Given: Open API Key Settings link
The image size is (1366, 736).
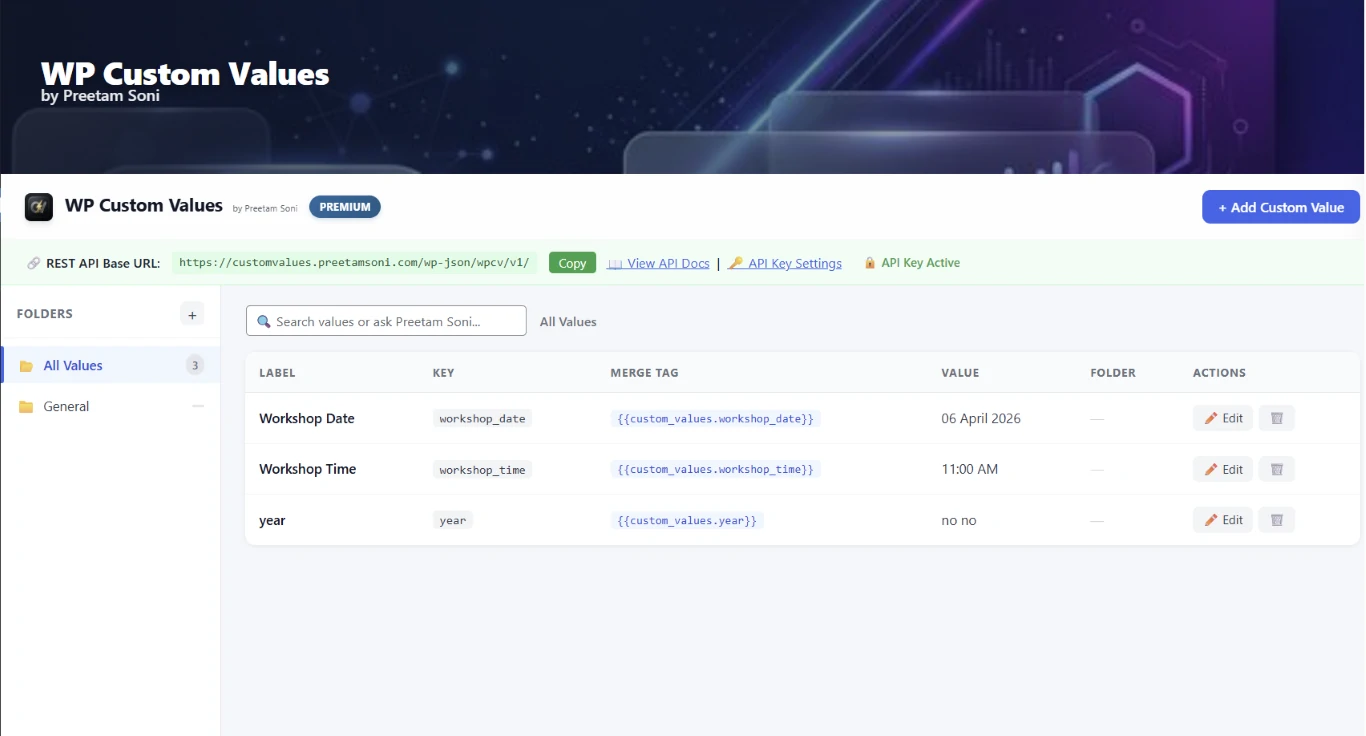Looking at the screenshot, I should [785, 264].
